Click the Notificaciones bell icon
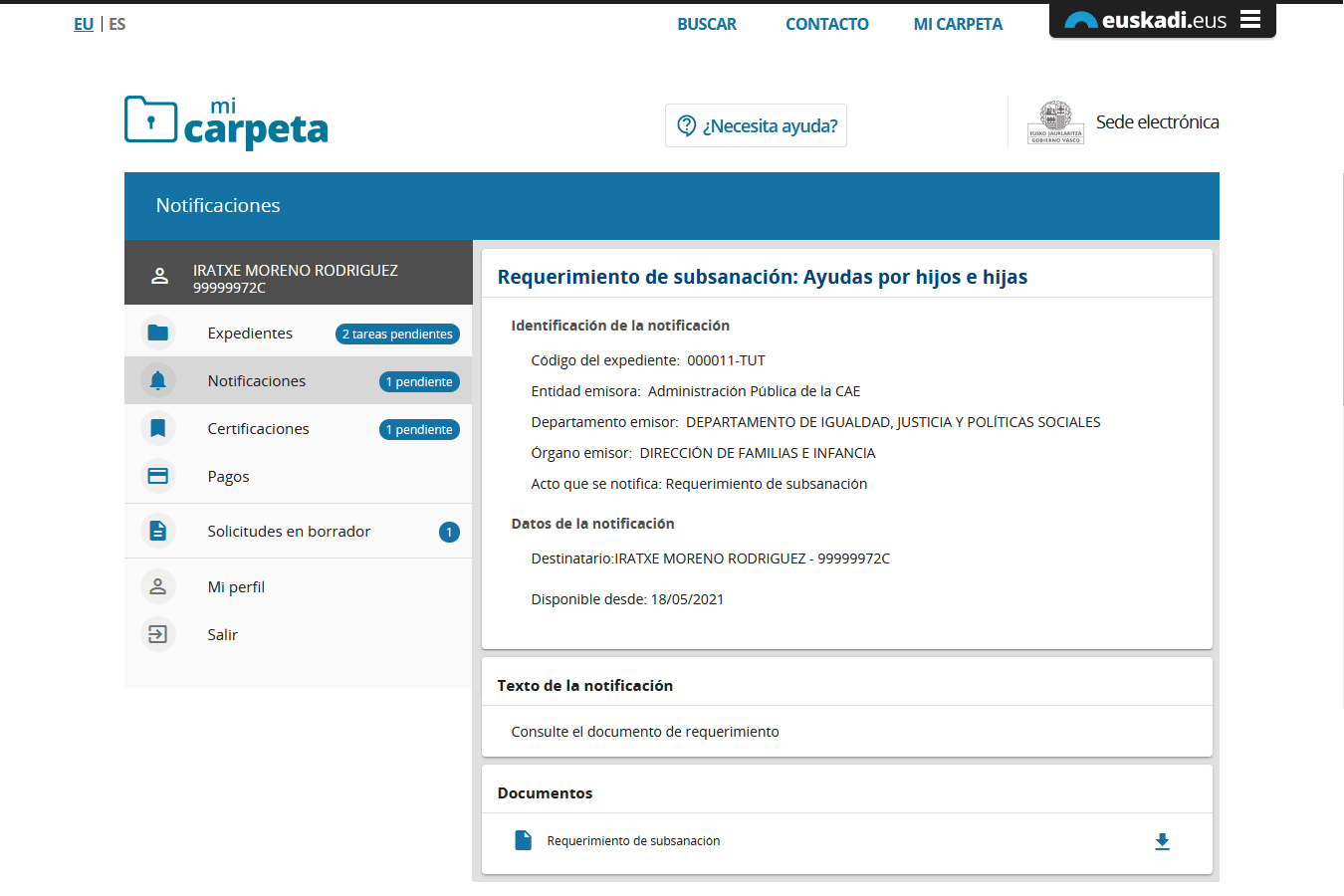The width and height of the screenshot is (1344, 896). click(x=157, y=380)
